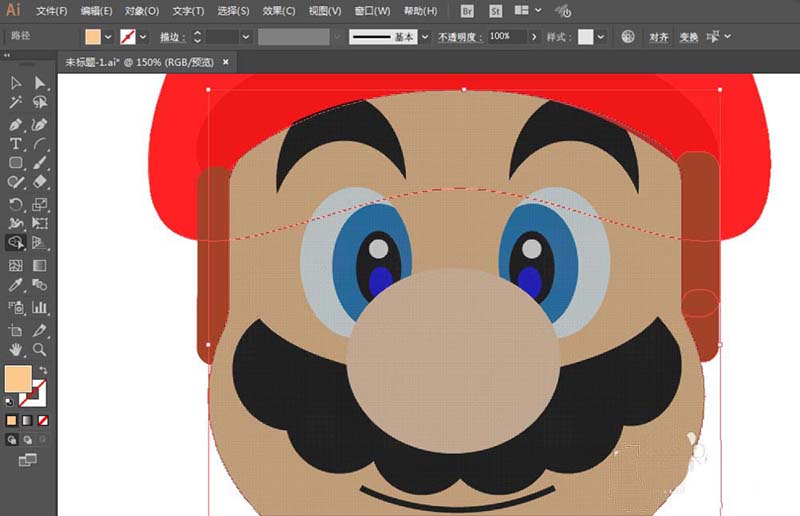This screenshot has height=516, width=800.
Task: Click the 不透明度 opacity label link
Action: click(x=459, y=37)
